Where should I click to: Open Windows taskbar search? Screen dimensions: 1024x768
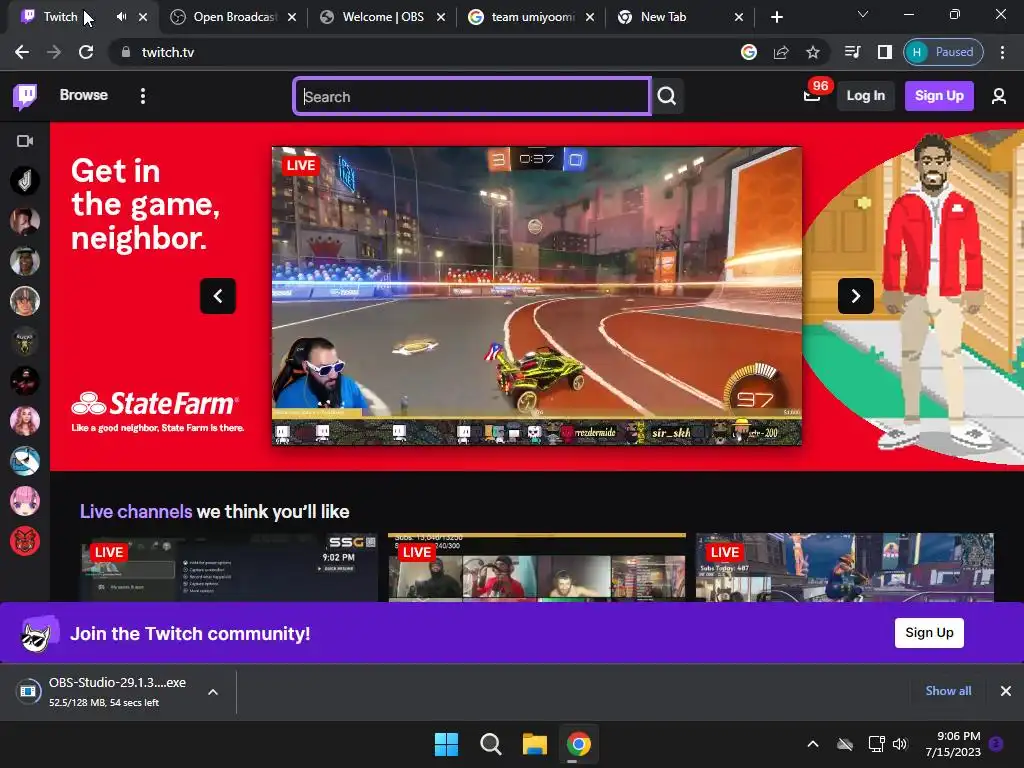490,744
